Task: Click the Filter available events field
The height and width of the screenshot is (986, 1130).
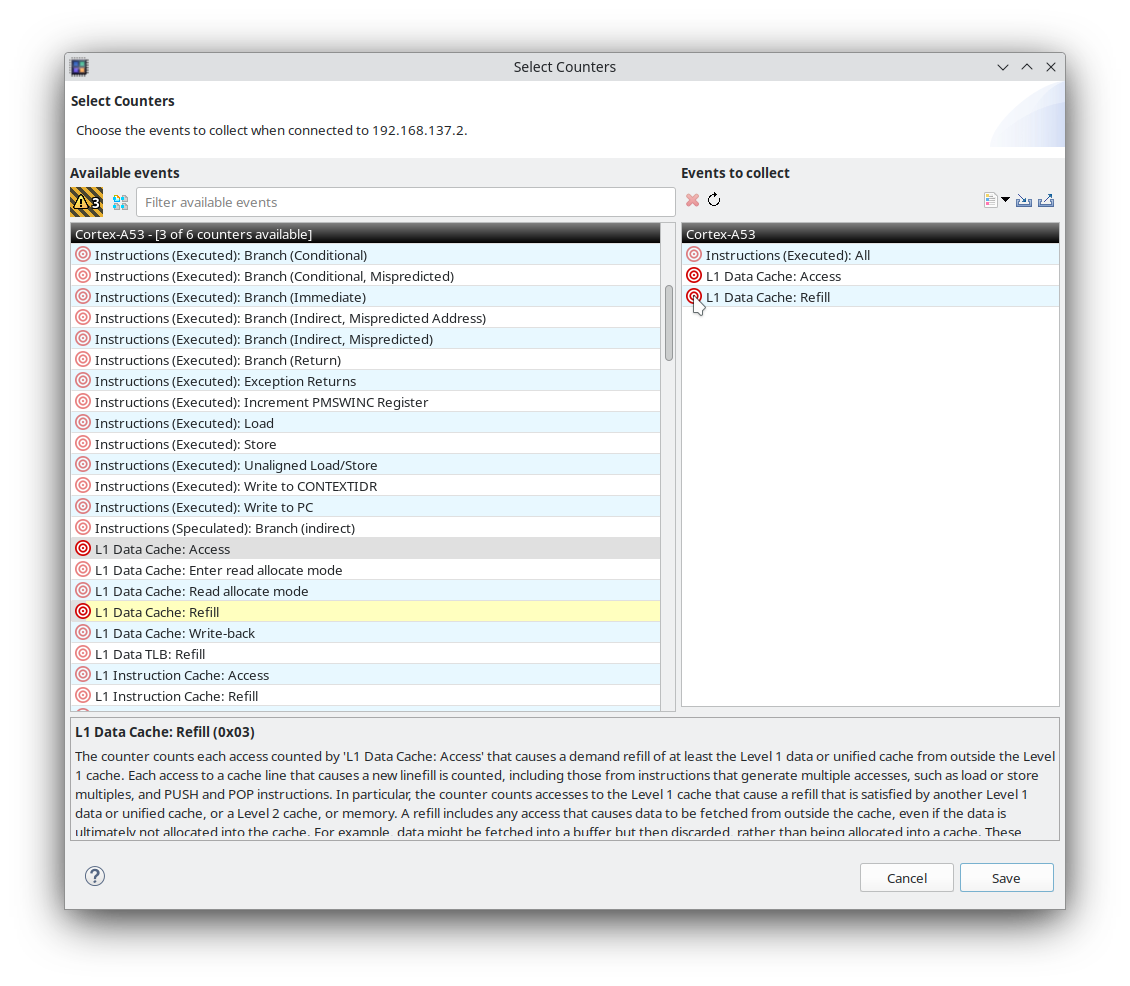Action: pyautogui.click(x=406, y=201)
